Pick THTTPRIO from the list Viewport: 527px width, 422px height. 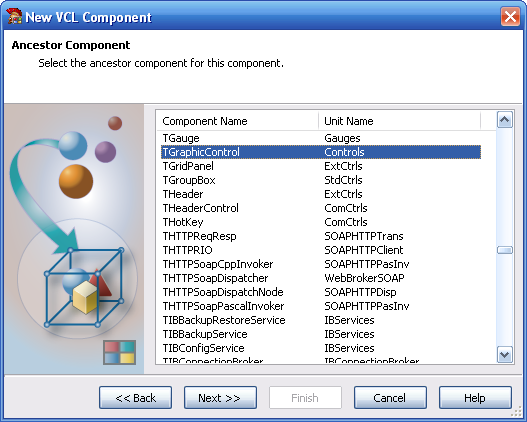[x=321, y=250]
